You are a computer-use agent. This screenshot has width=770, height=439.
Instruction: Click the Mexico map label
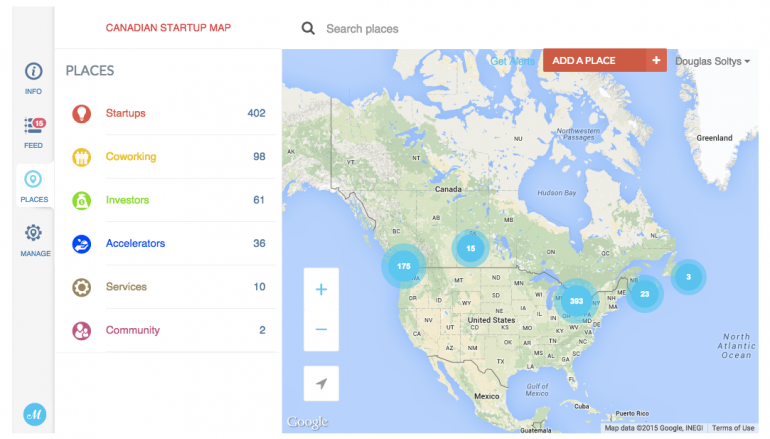(487, 396)
